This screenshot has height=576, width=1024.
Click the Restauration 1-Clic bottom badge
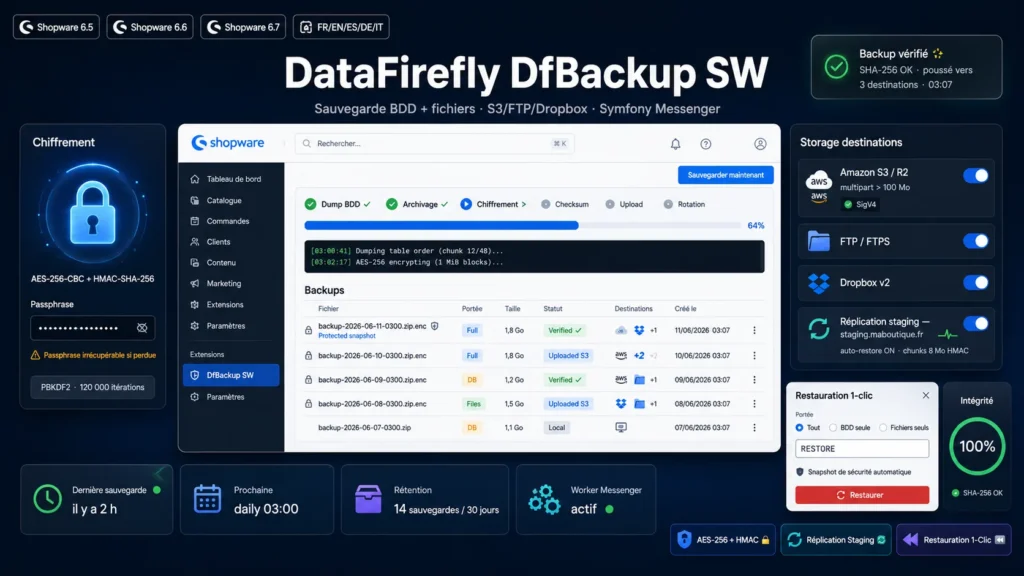click(x=954, y=539)
